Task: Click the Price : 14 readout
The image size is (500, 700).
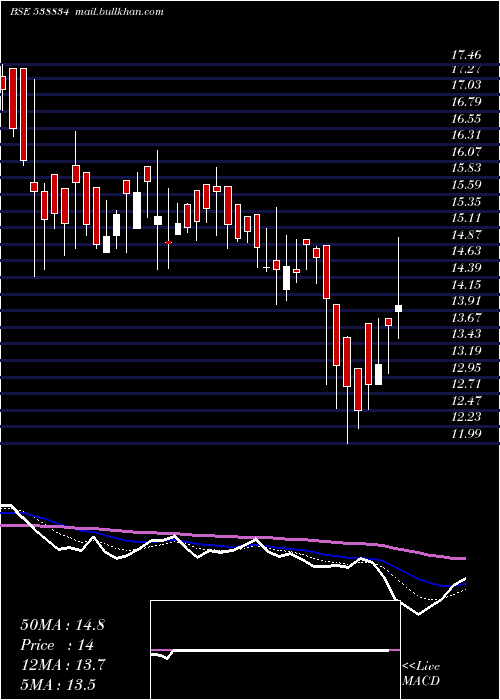Action: [57, 645]
